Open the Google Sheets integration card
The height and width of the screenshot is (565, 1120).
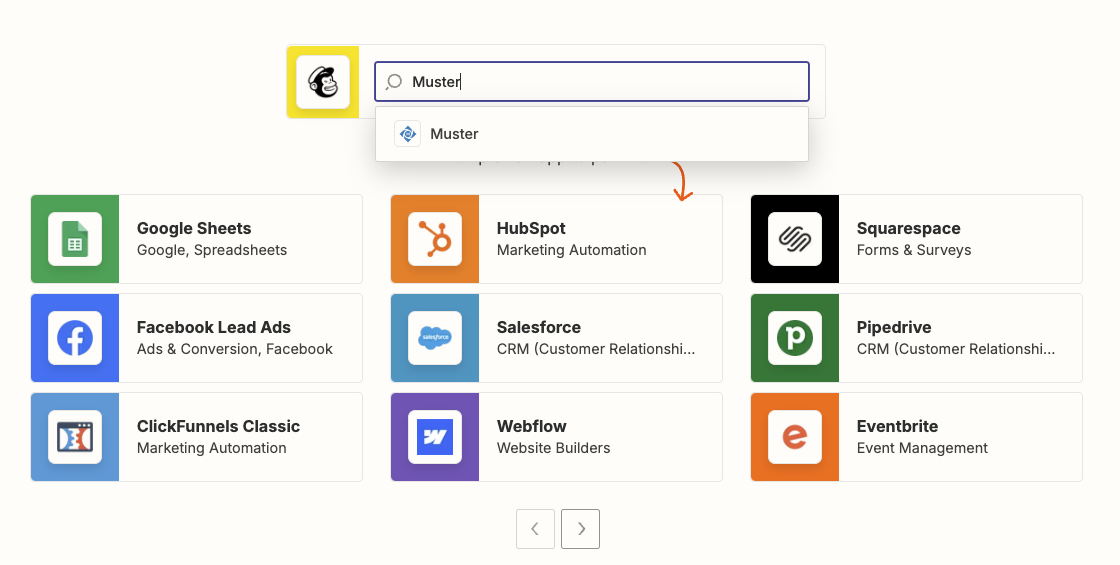point(196,239)
